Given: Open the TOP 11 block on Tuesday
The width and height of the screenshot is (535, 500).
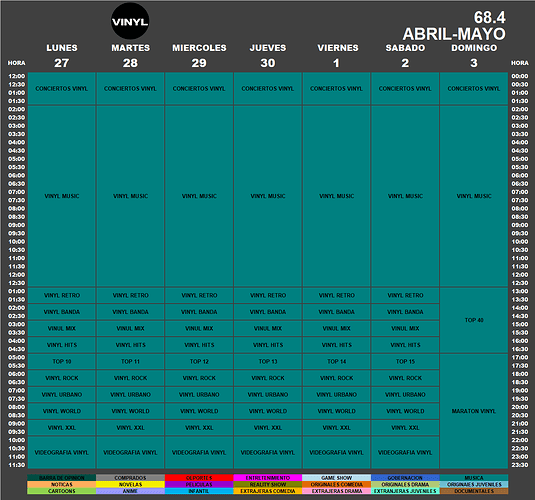Looking at the screenshot, I should click(x=130, y=361).
